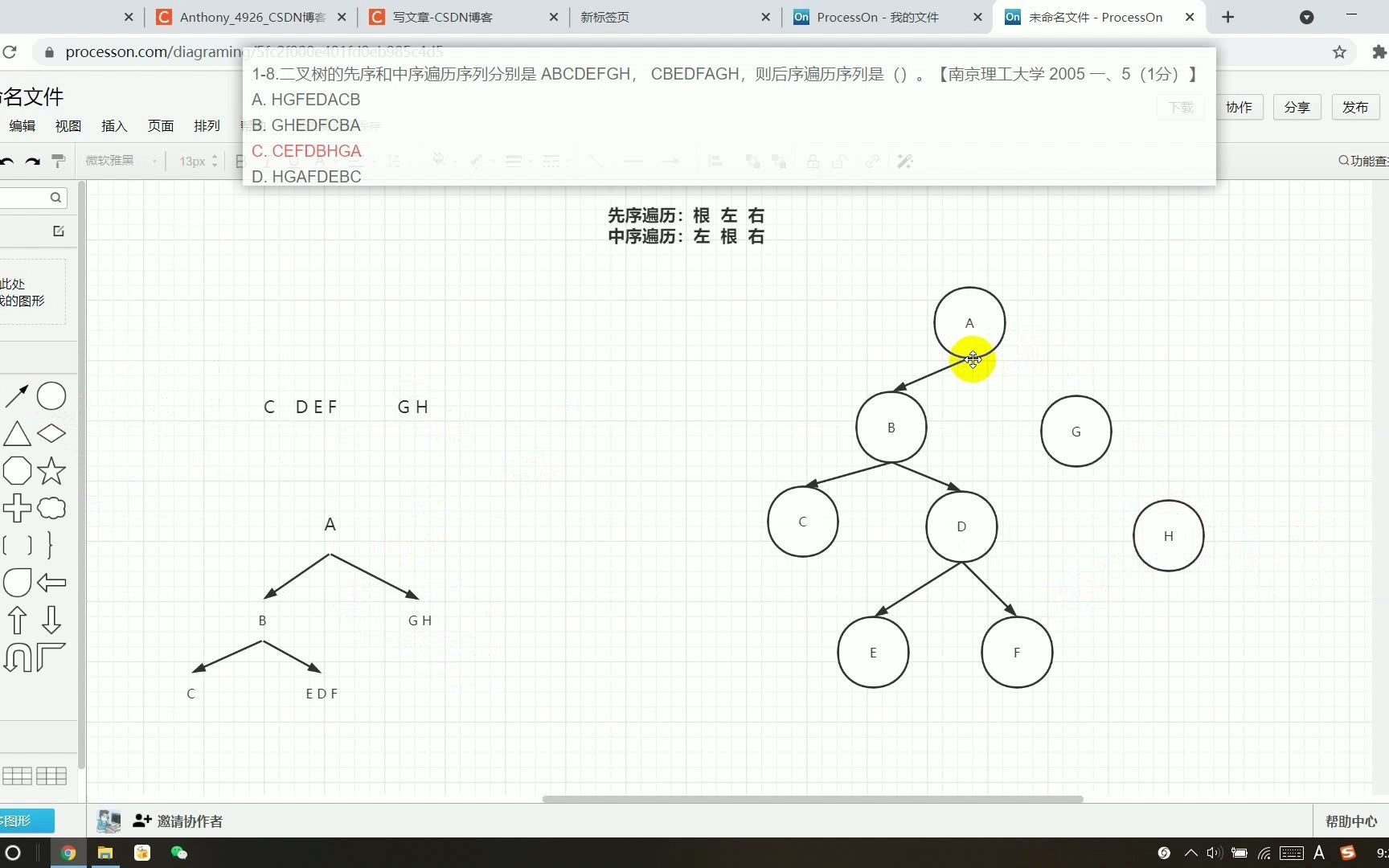Viewport: 1389px width, 868px height.
Task: Pick the U-turn arrow shape
Action: click(x=17, y=657)
